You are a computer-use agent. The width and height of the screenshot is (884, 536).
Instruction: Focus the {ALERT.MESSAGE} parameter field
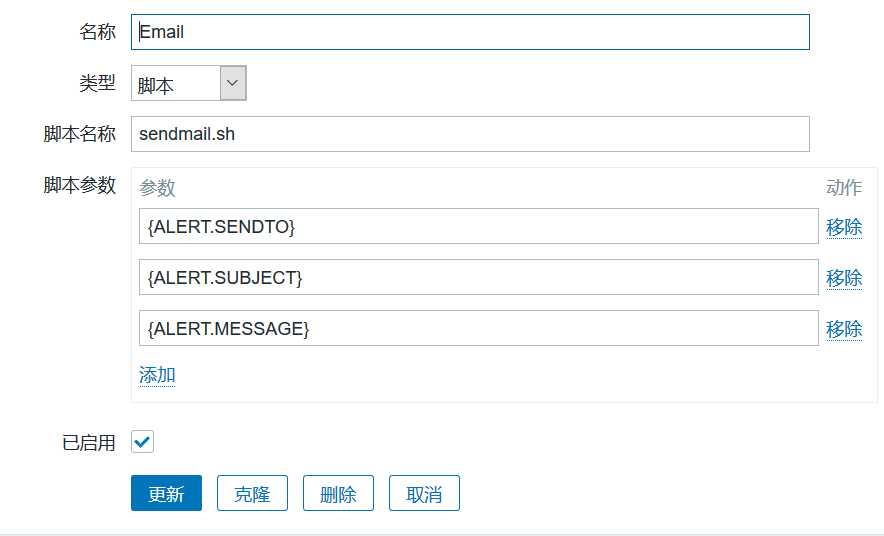[x=478, y=329]
